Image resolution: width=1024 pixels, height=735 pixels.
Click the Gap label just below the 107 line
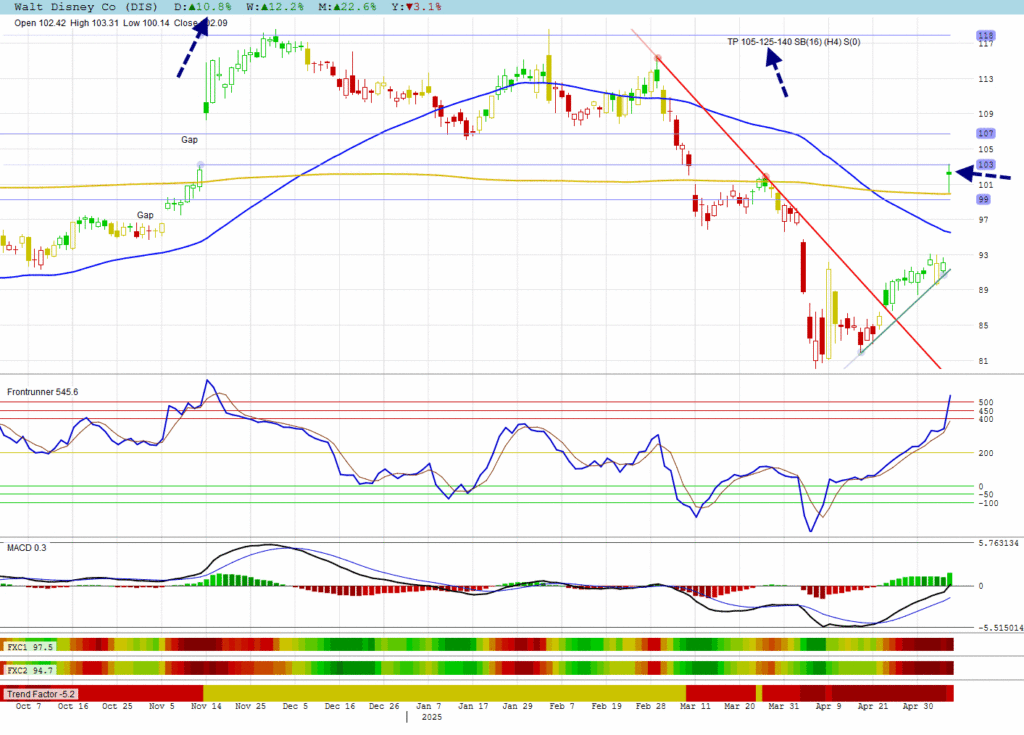coord(189,140)
